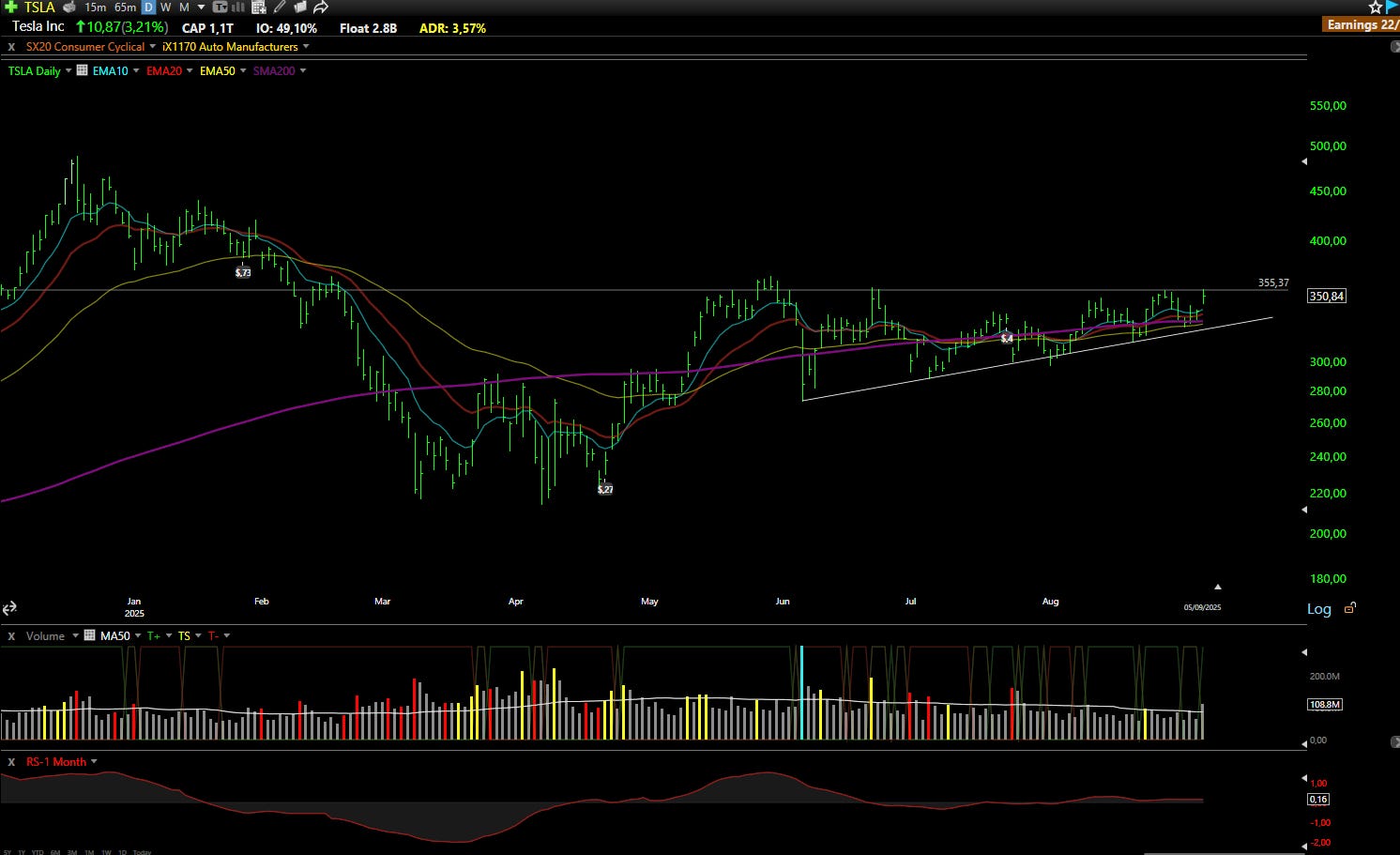The height and width of the screenshot is (855, 1400).
Task: Click the 108.8M volume value label
Action: pos(1325,704)
